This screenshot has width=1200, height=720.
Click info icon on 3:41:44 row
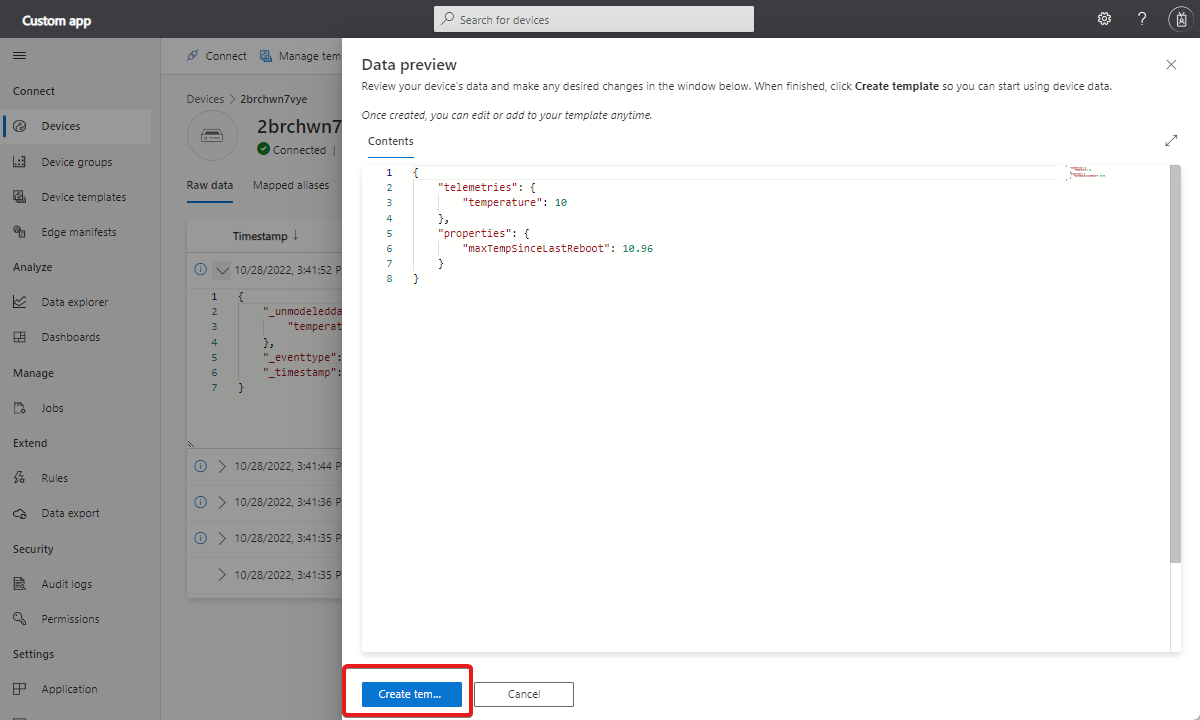[x=199, y=466]
